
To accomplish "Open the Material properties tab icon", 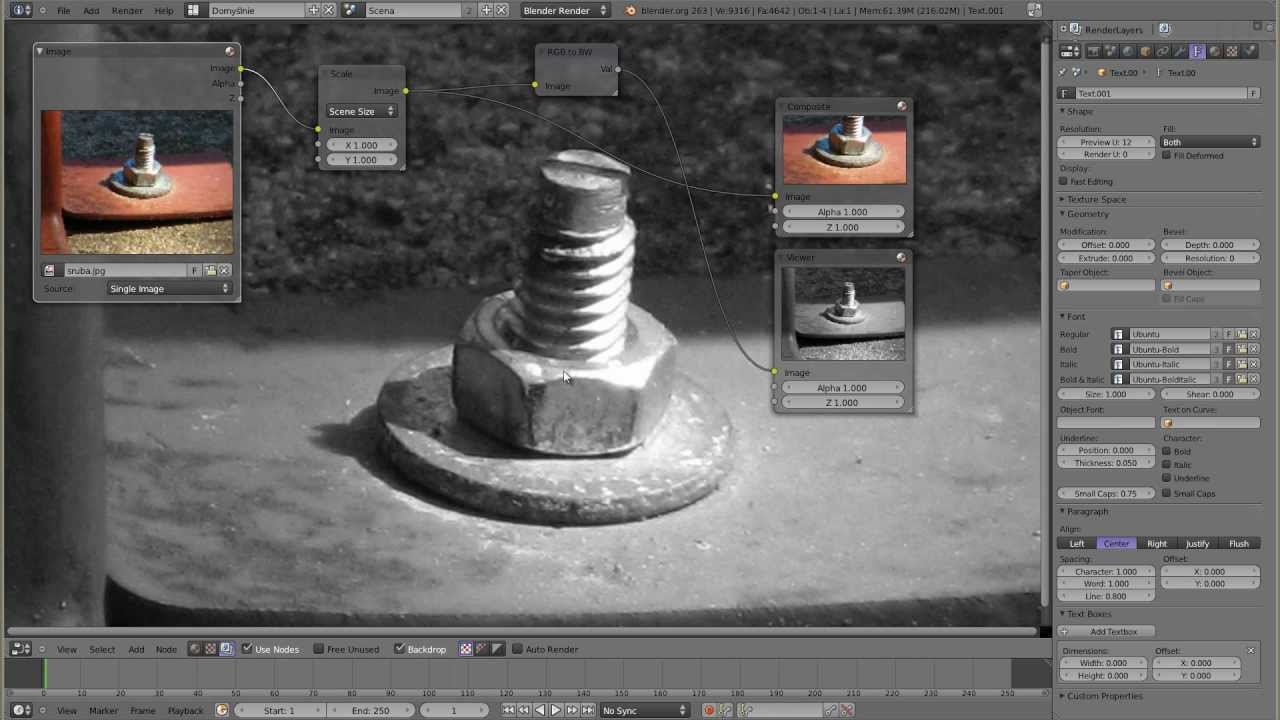I will [x=1214, y=51].
